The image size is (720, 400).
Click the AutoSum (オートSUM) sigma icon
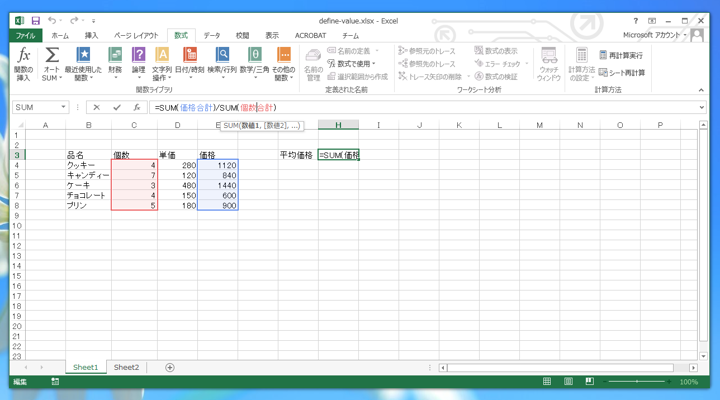pos(52,56)
